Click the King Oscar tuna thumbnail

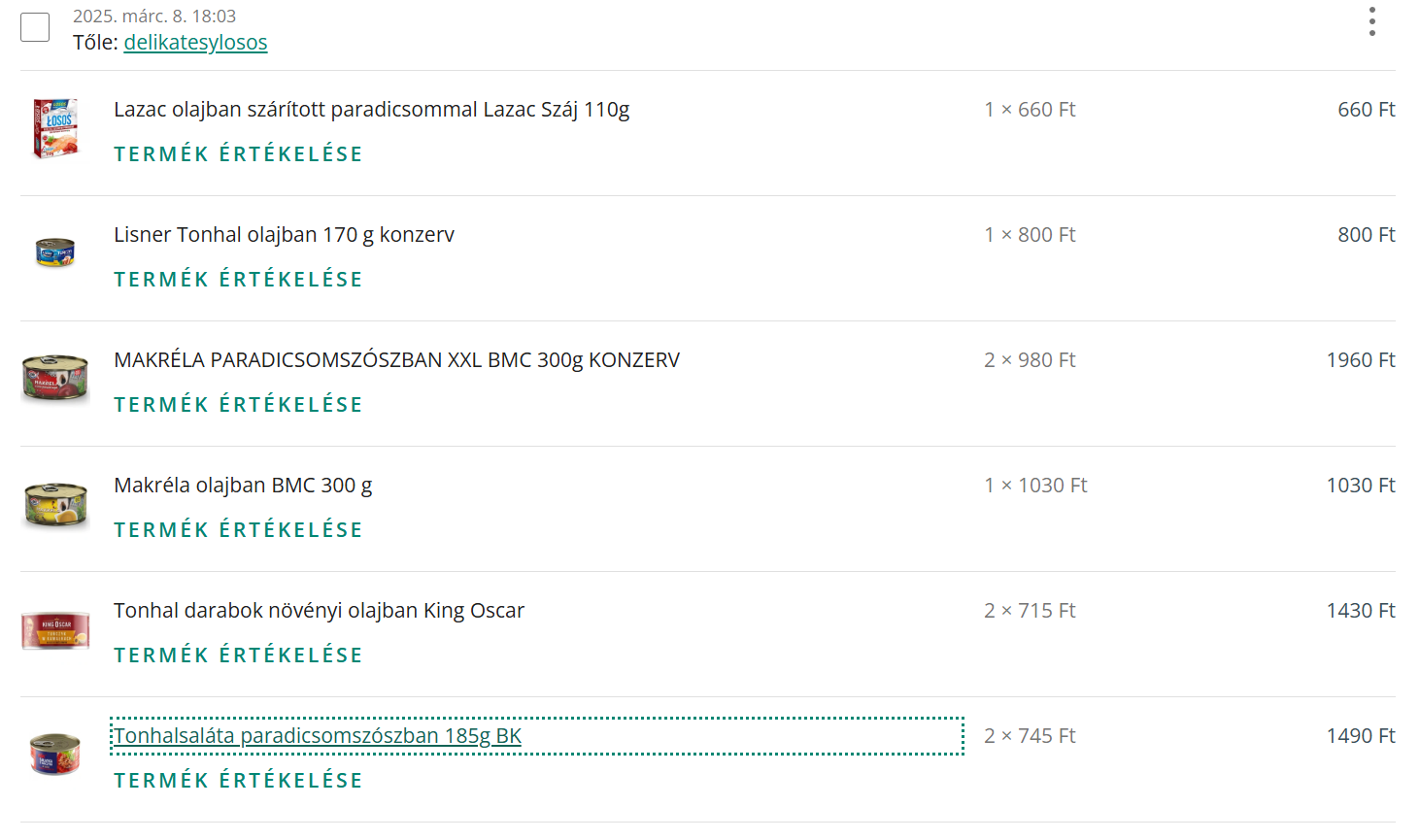click(55, 629)
